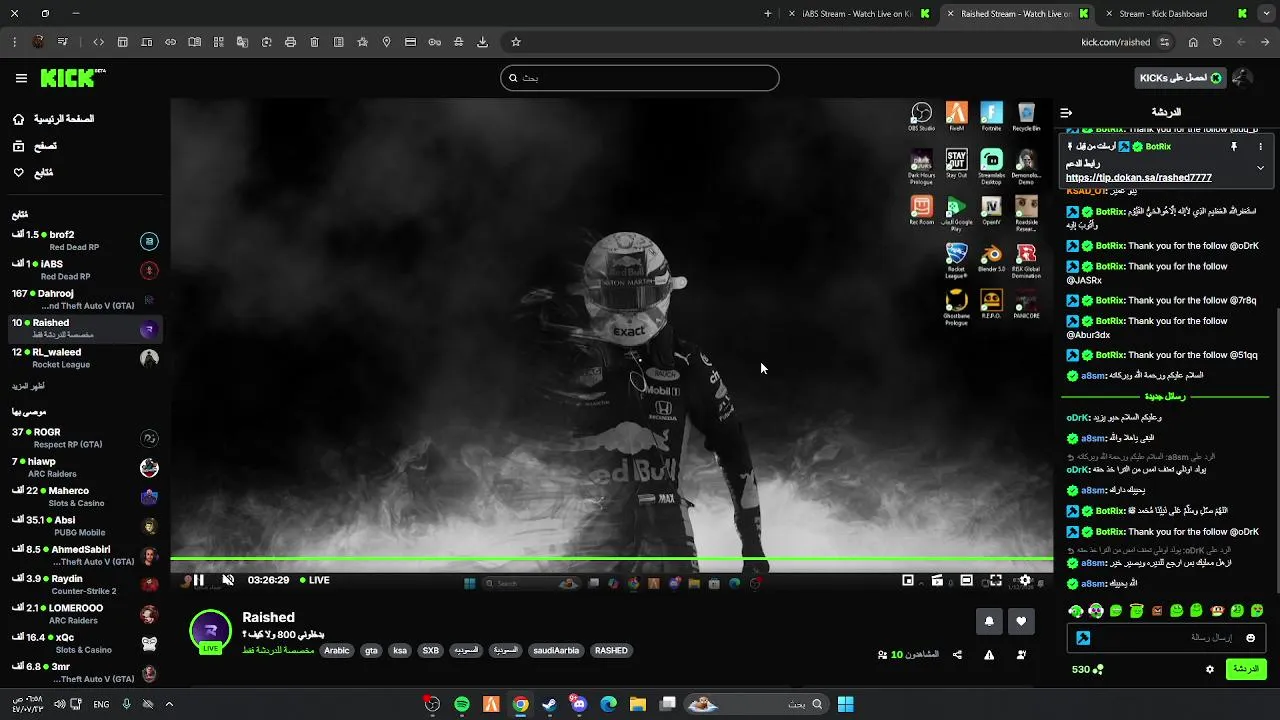Select the SXB tag
This screenshot has height=720, width=1280.
pyautogui.click(x=431, y=651)
